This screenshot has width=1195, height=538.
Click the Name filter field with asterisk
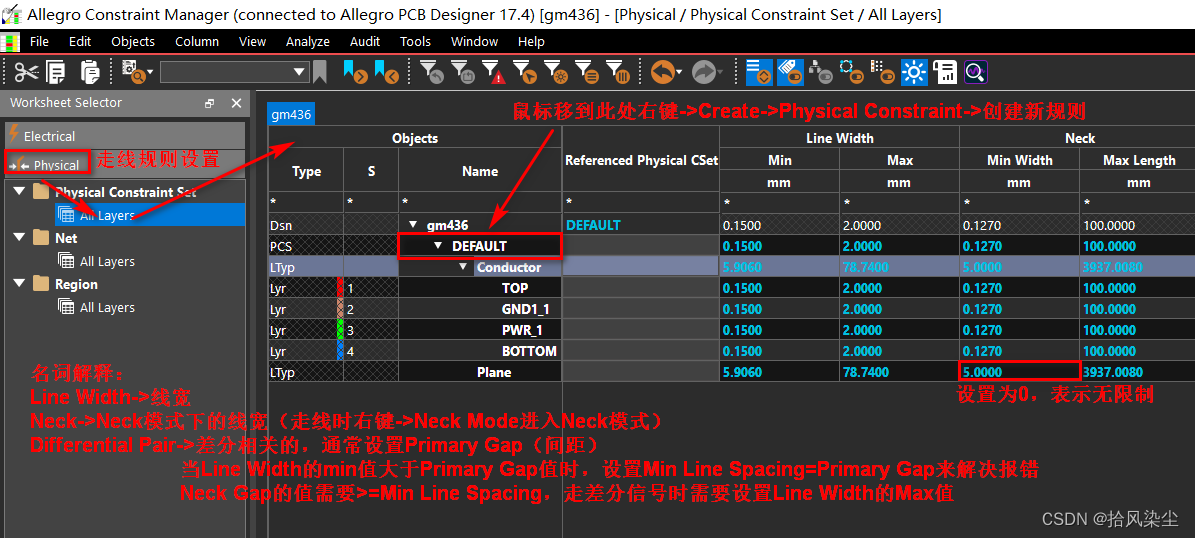(480, 203)
